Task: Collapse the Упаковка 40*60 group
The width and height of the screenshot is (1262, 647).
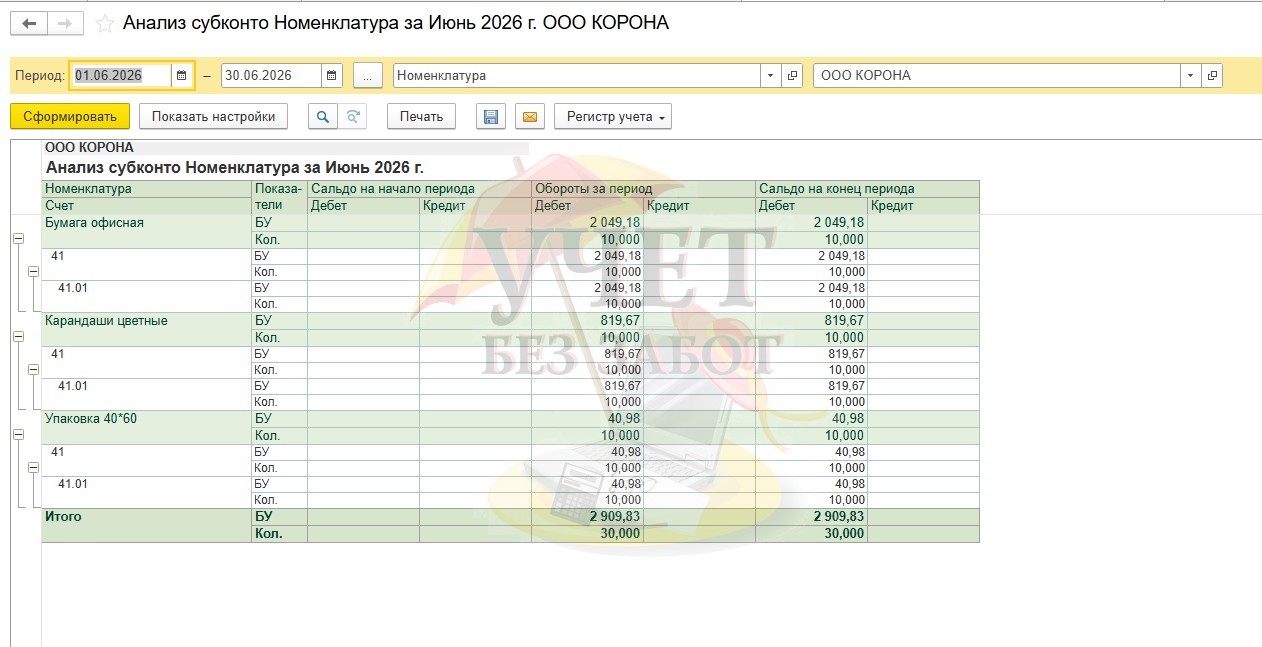Action: pos(18,435)
